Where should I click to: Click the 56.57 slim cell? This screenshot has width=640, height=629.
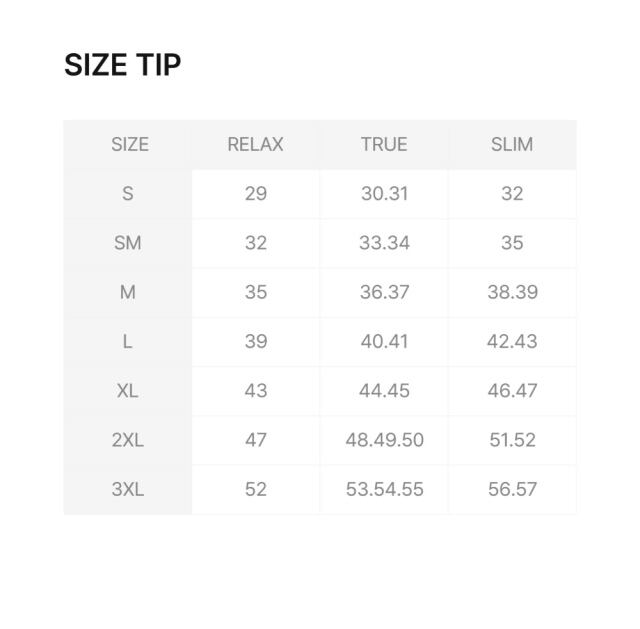point(512,489)
